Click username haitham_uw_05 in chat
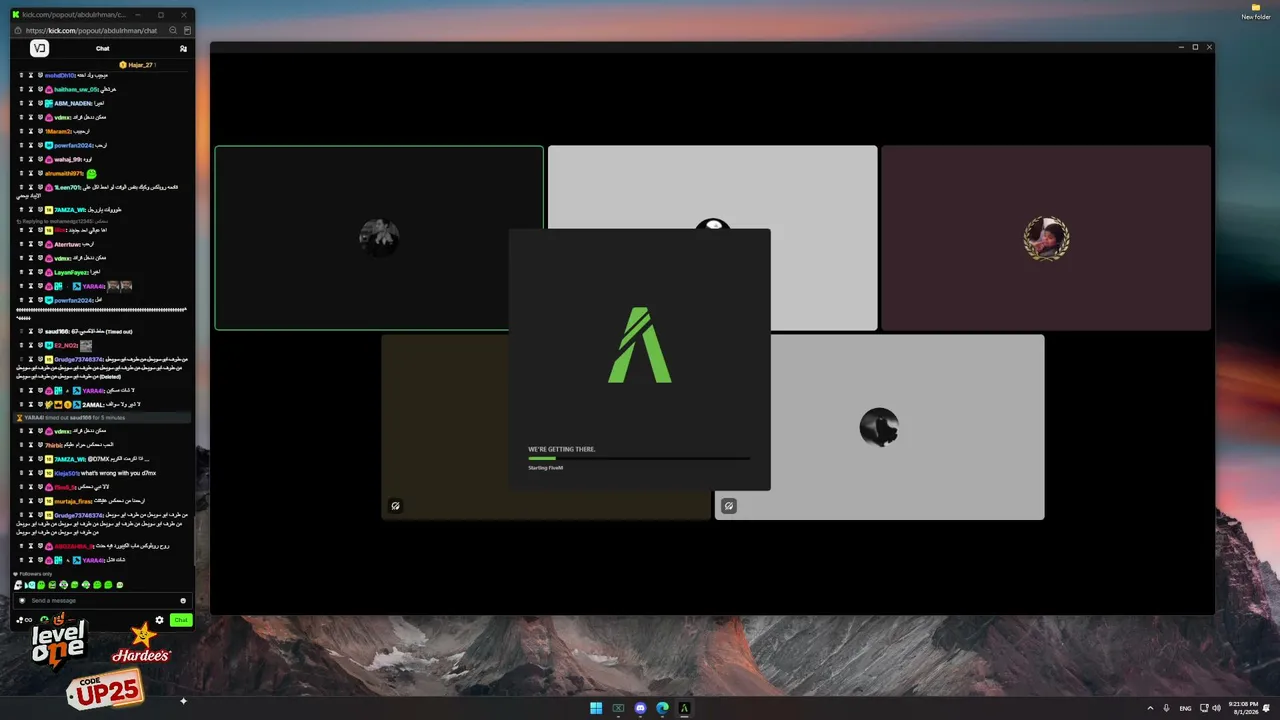1280x720 pixels. (76, 90)
